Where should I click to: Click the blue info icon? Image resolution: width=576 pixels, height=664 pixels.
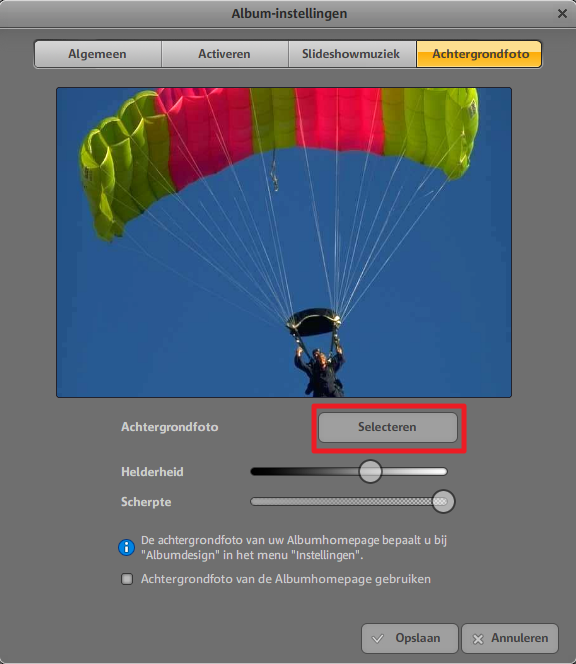coord(126,547)
